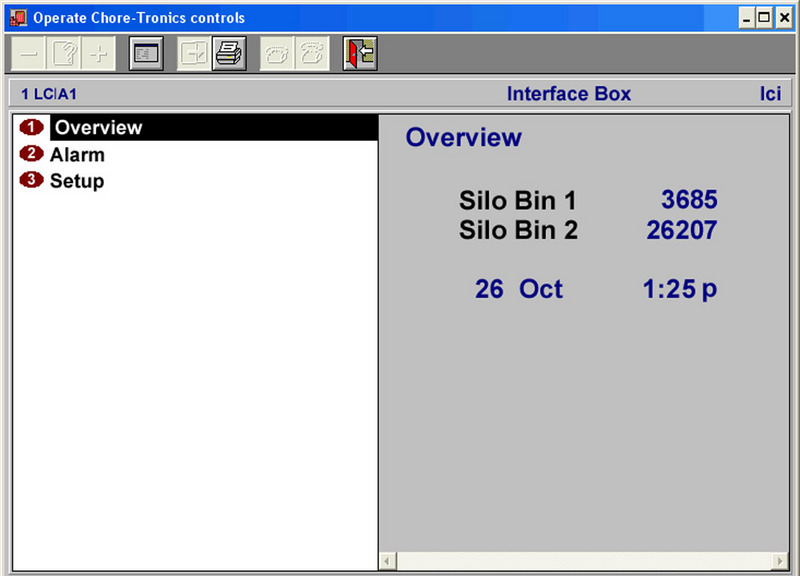The width and height of the screenshot is (800, 576).
Task: Click the disabled minus toolbar button
Action: point(29,54)
